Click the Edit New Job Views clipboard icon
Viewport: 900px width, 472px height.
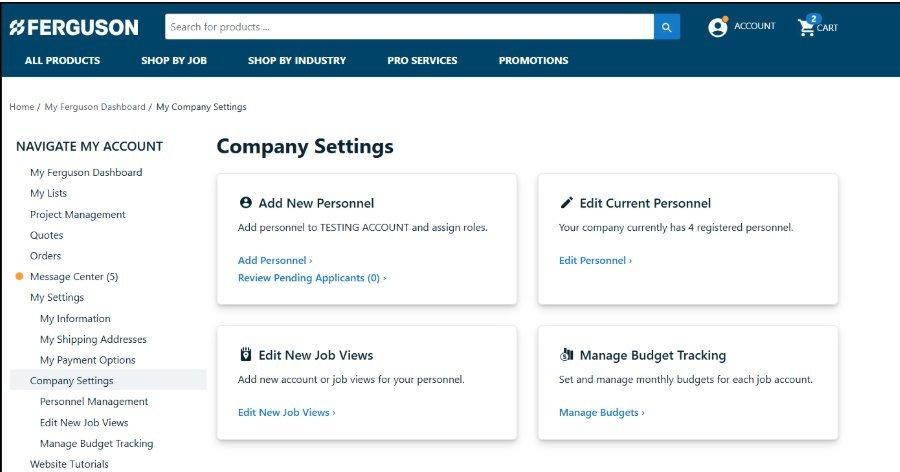tap(246, 354)
